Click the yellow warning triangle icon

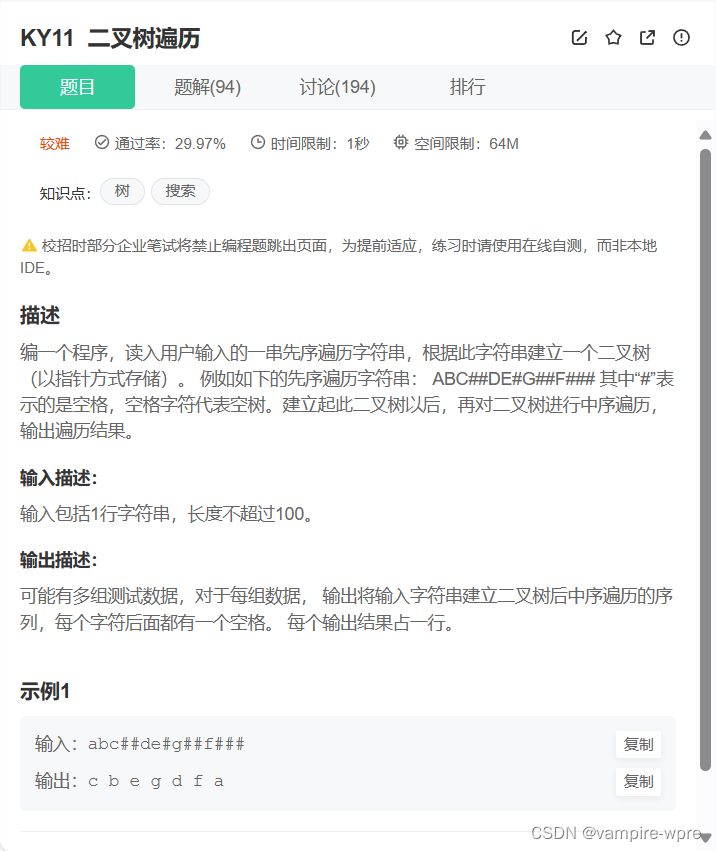click(x=29, y=246)
